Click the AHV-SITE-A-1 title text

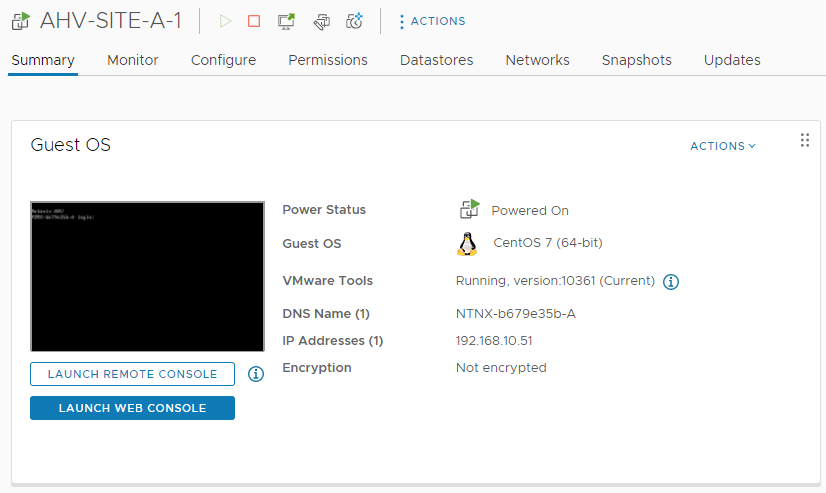click(111, 21)
